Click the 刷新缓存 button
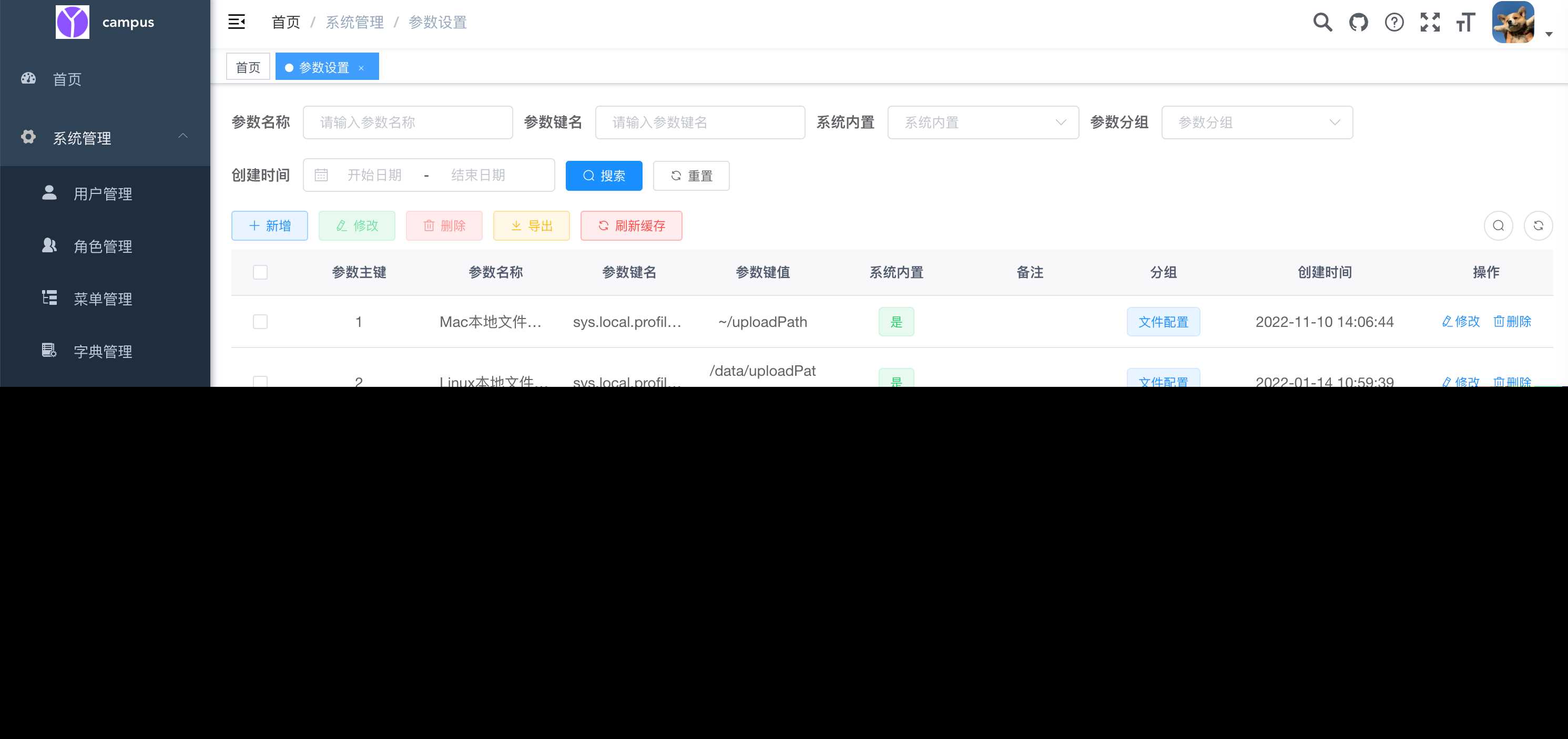1568x739 pixels. (x=630, y=225)
